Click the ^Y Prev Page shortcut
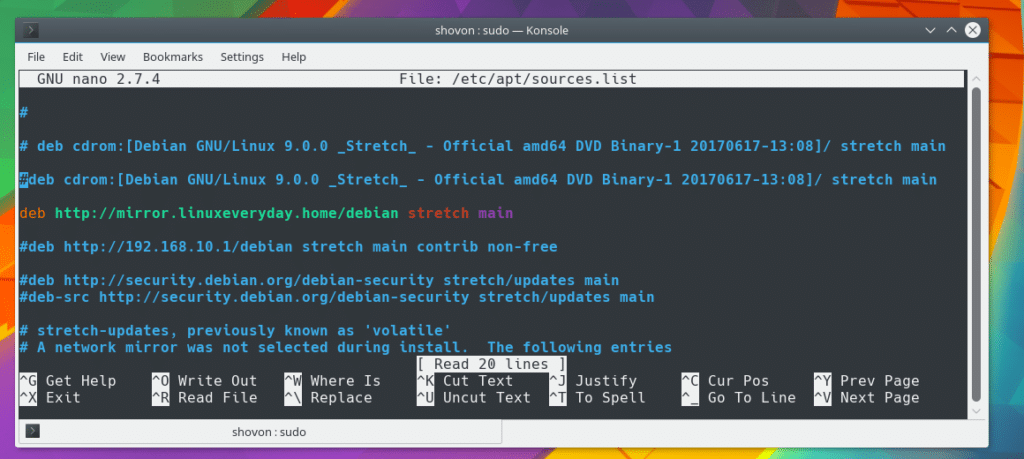The height and width of the screenshot is (459, 1024). pyautogui.click(x=867, y=381)
